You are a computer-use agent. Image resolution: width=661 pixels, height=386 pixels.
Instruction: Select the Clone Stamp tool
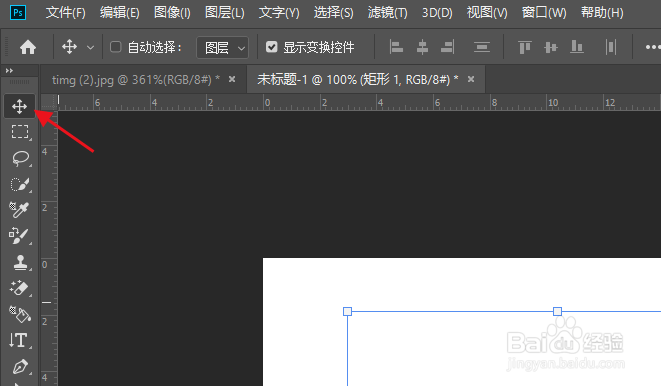20,262
